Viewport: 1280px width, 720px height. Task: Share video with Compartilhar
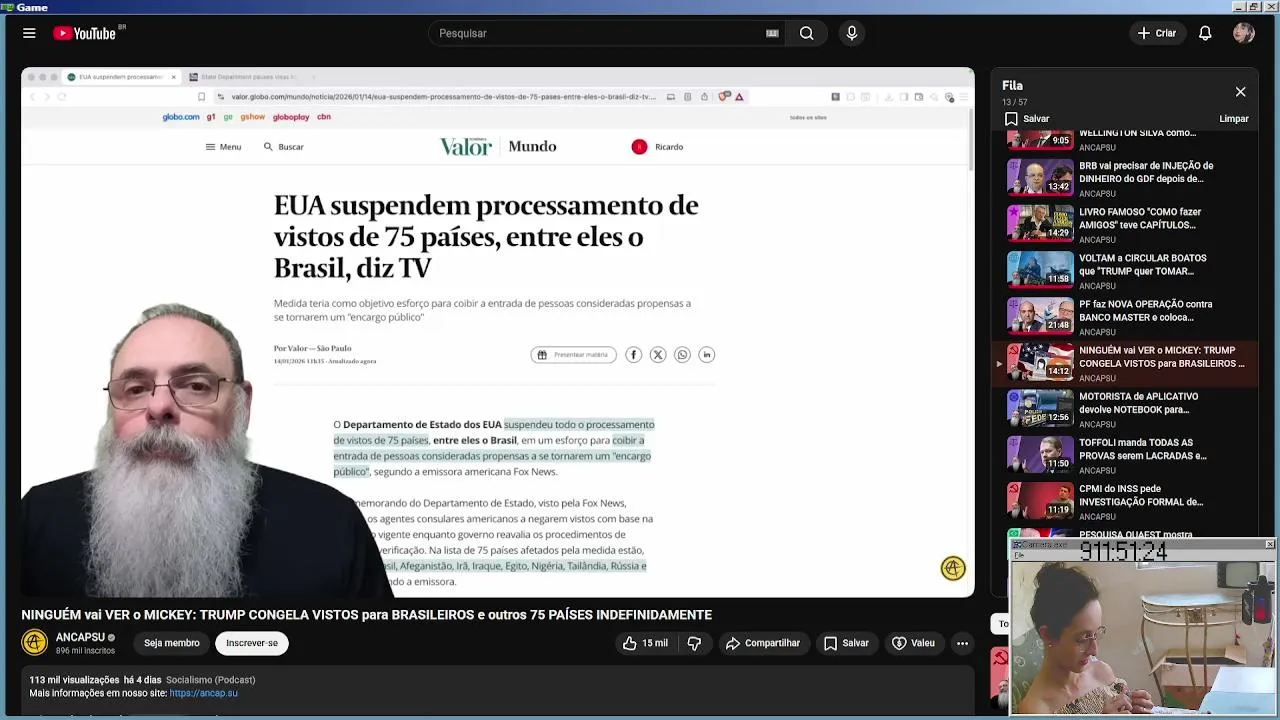tap(763, 643)
